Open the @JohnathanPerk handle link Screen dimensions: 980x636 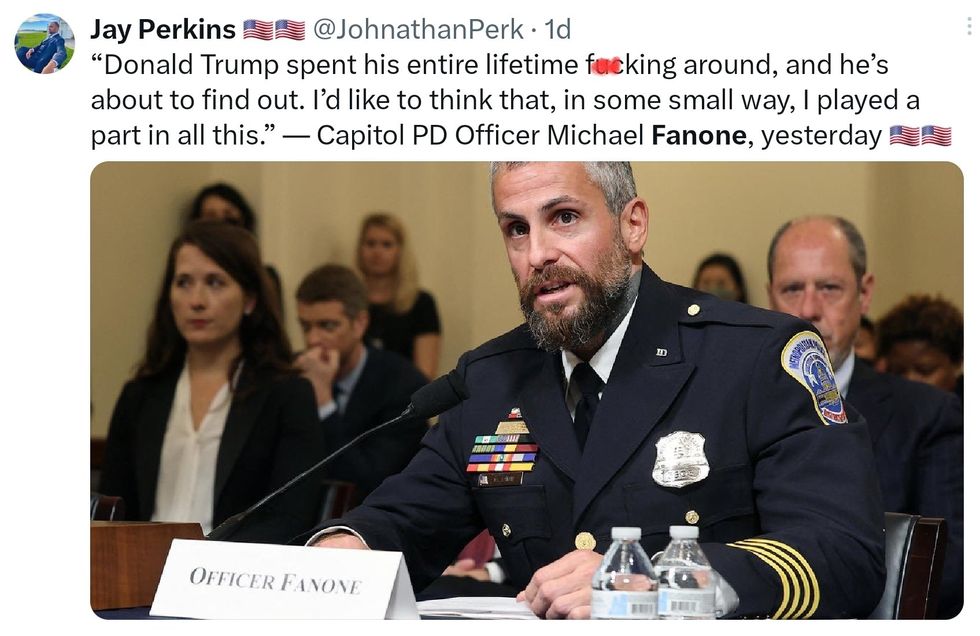pyautogui.click(x=418, y=29)
